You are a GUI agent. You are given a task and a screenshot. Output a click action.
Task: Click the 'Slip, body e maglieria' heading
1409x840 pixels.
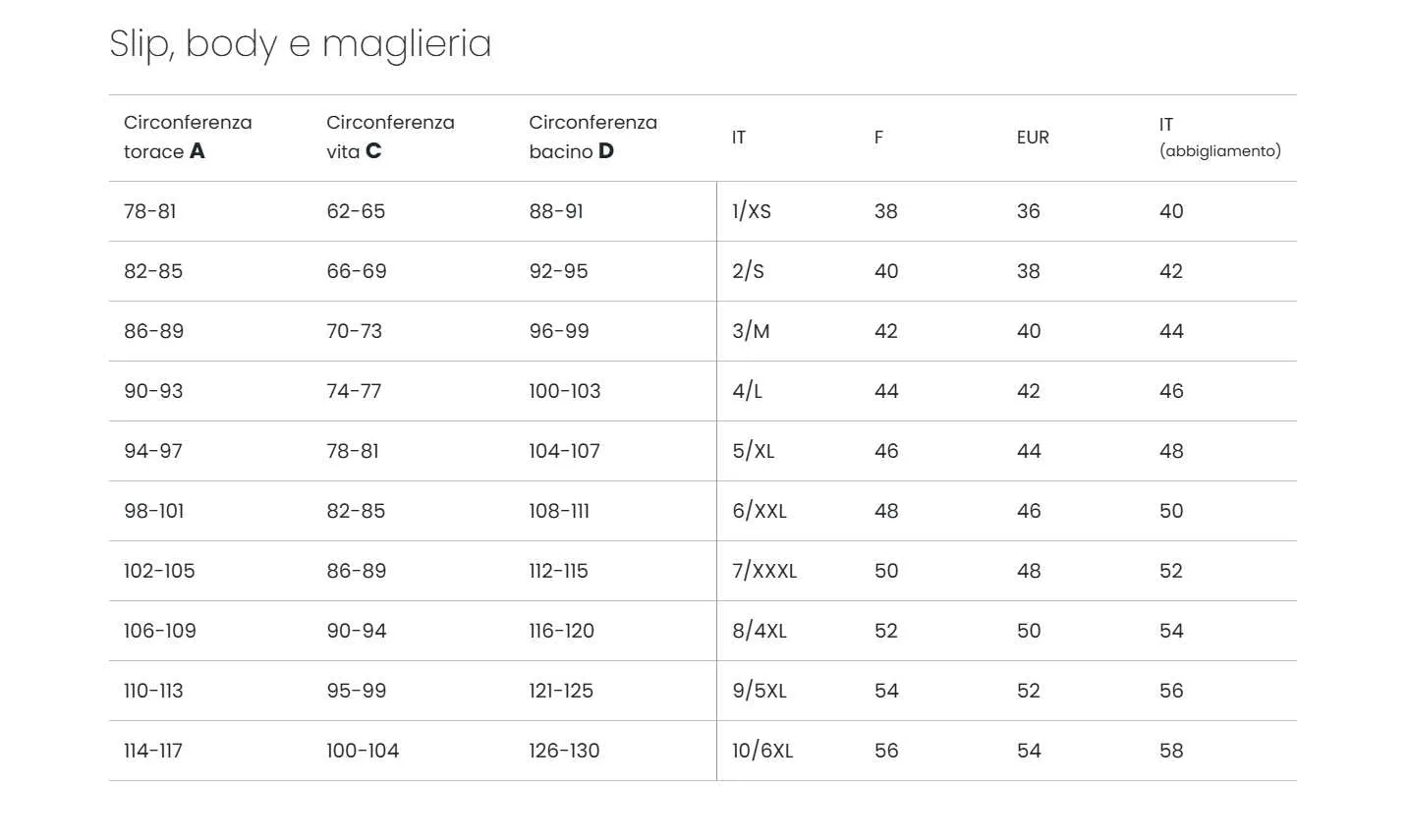point(300,44)
